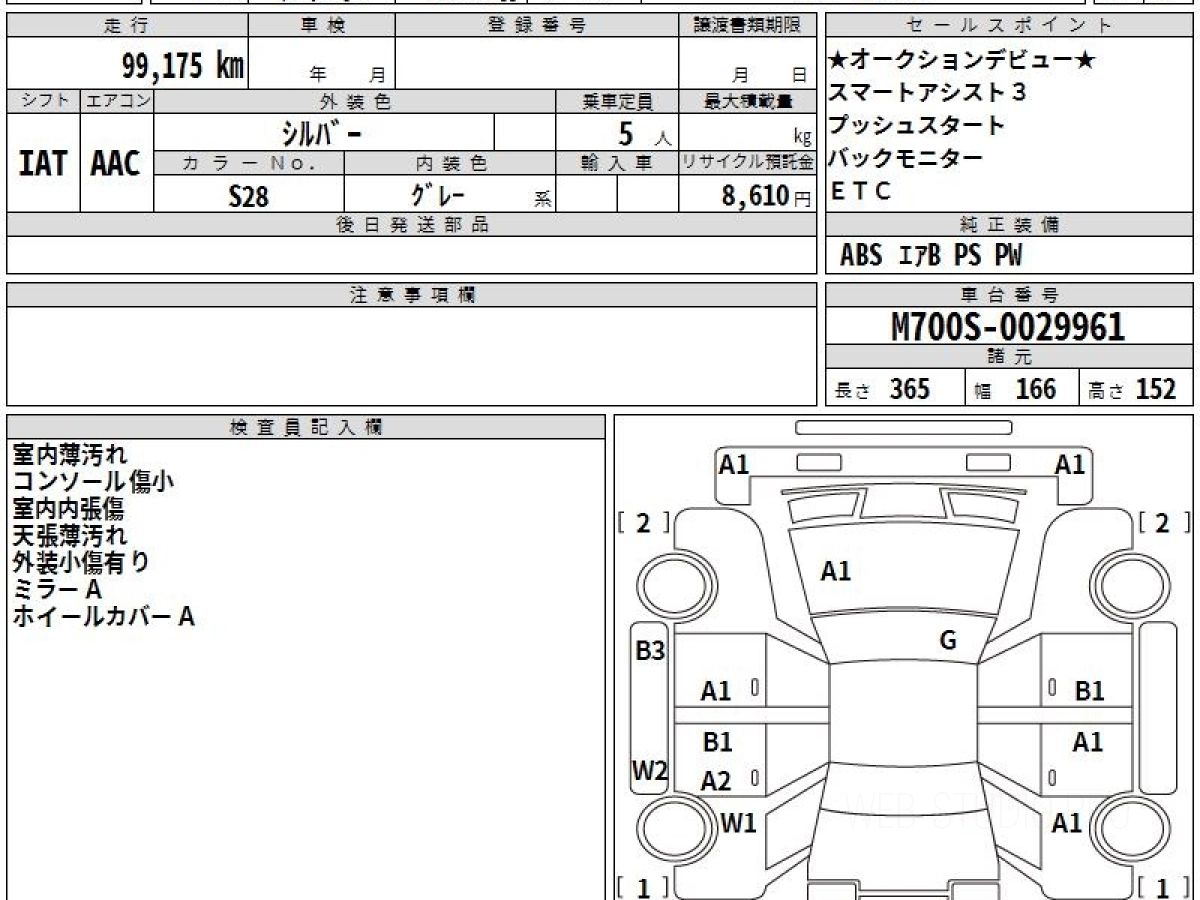Click the 登録番号 header cell

click(537, 26)
